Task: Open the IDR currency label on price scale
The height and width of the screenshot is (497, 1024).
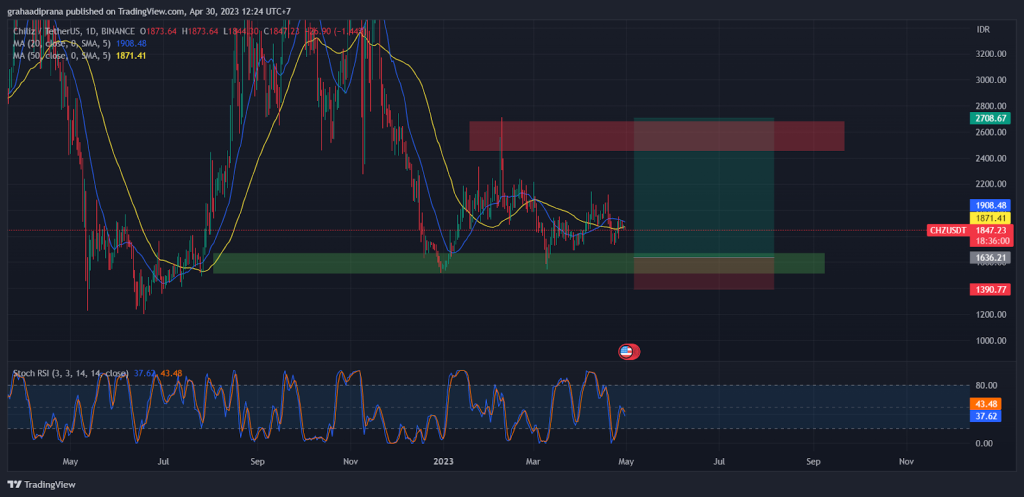Action: point(983,30)
